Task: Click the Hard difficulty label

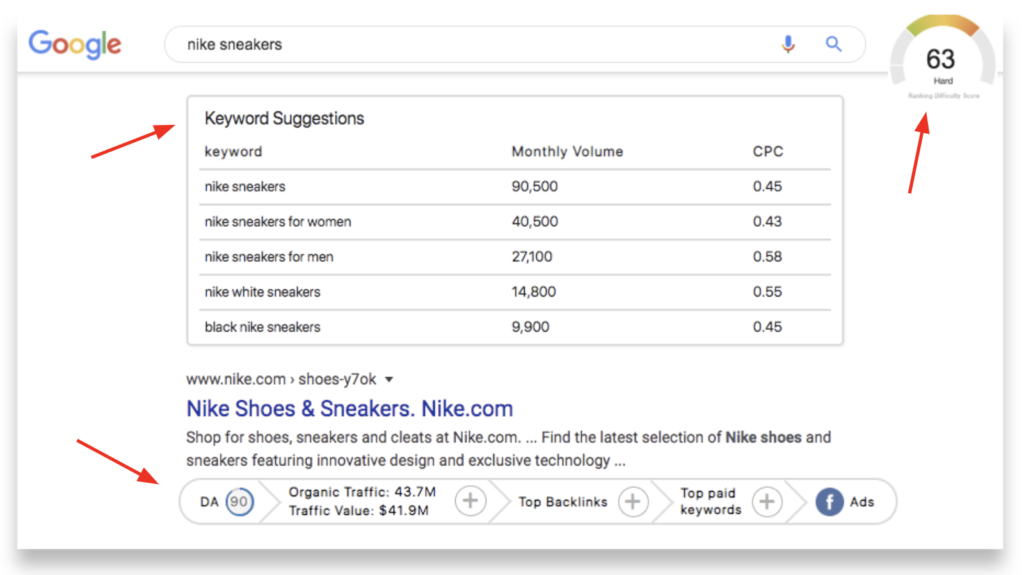Action: (943, 81)
